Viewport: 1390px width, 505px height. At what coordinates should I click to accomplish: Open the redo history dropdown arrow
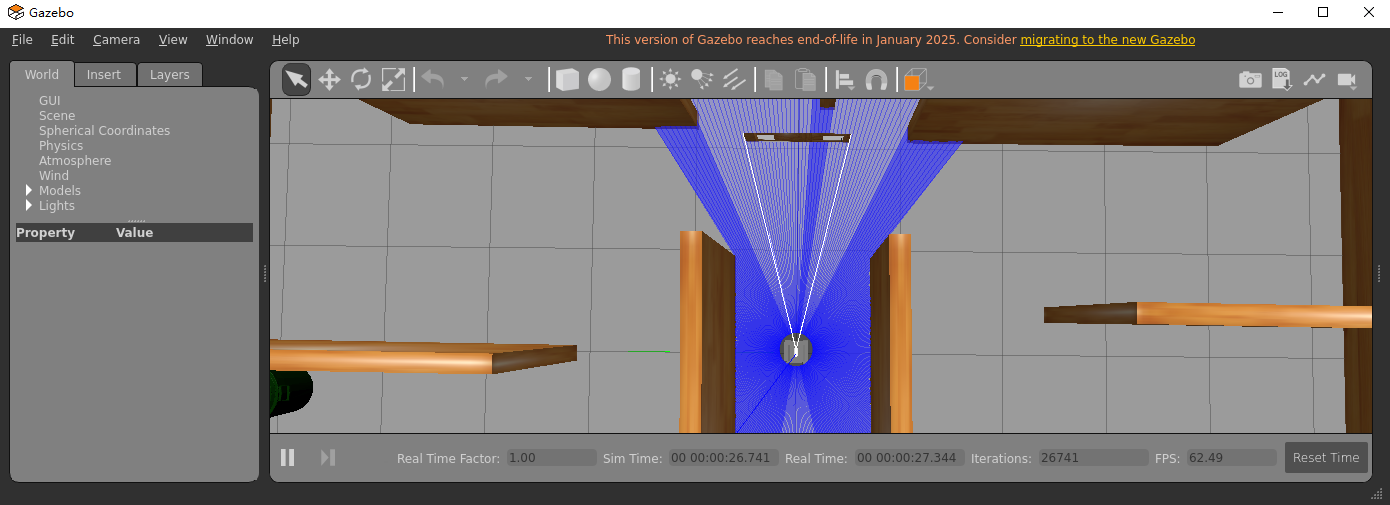pos(528,80)
